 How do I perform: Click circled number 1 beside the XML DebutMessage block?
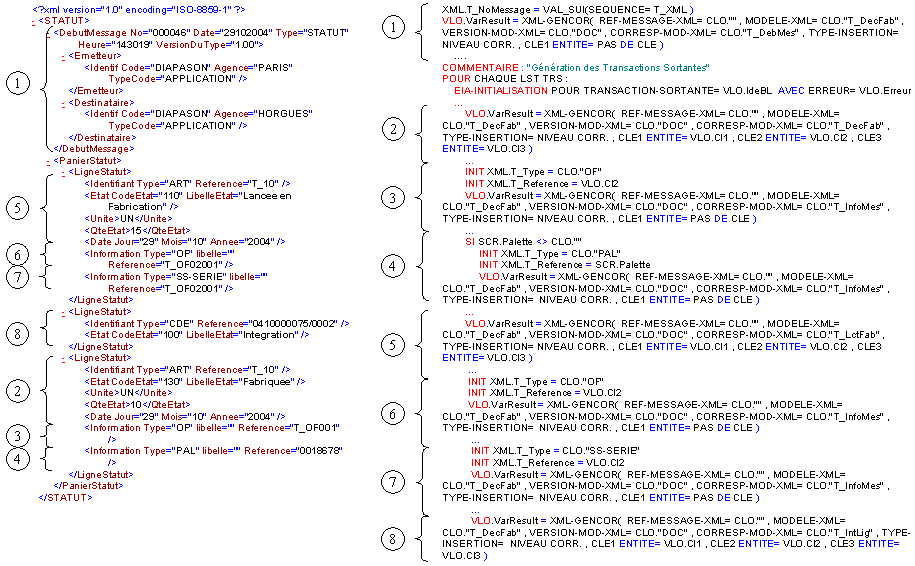click(x=17, y=85)
